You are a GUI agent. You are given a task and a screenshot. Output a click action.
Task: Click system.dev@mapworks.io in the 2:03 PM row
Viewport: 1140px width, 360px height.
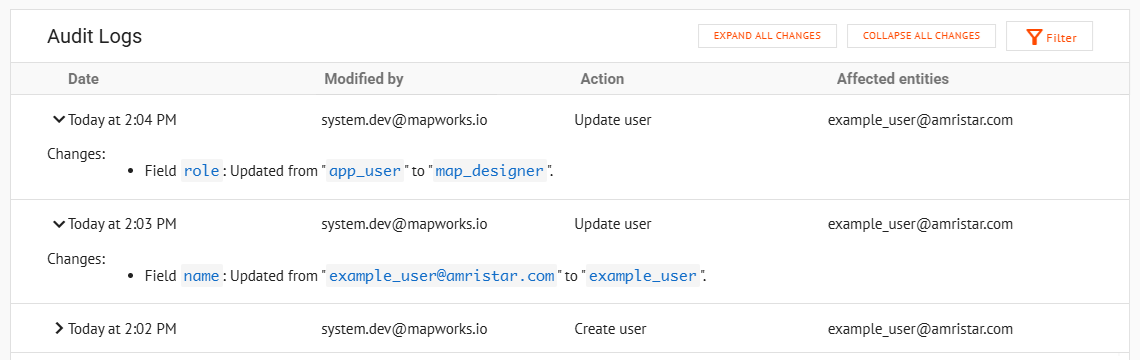point(404,224)
